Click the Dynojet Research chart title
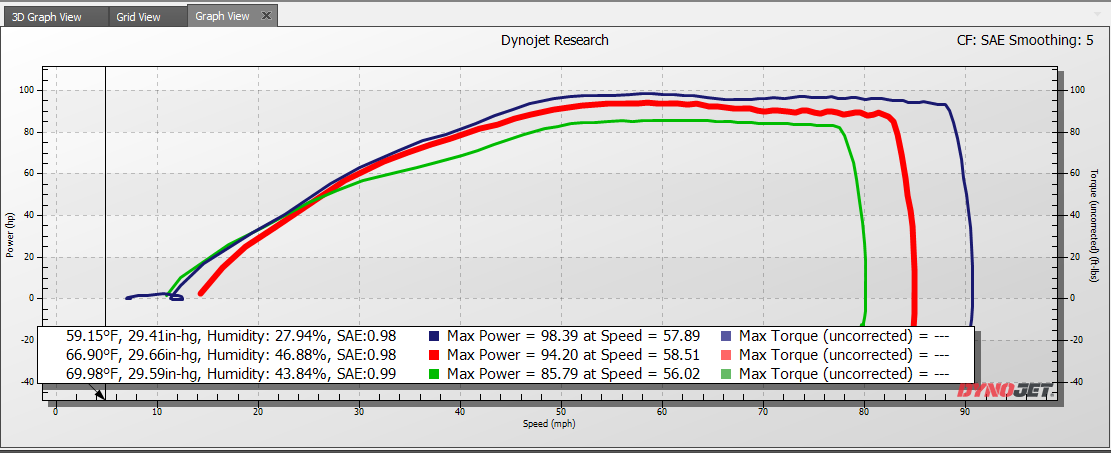 554,40
